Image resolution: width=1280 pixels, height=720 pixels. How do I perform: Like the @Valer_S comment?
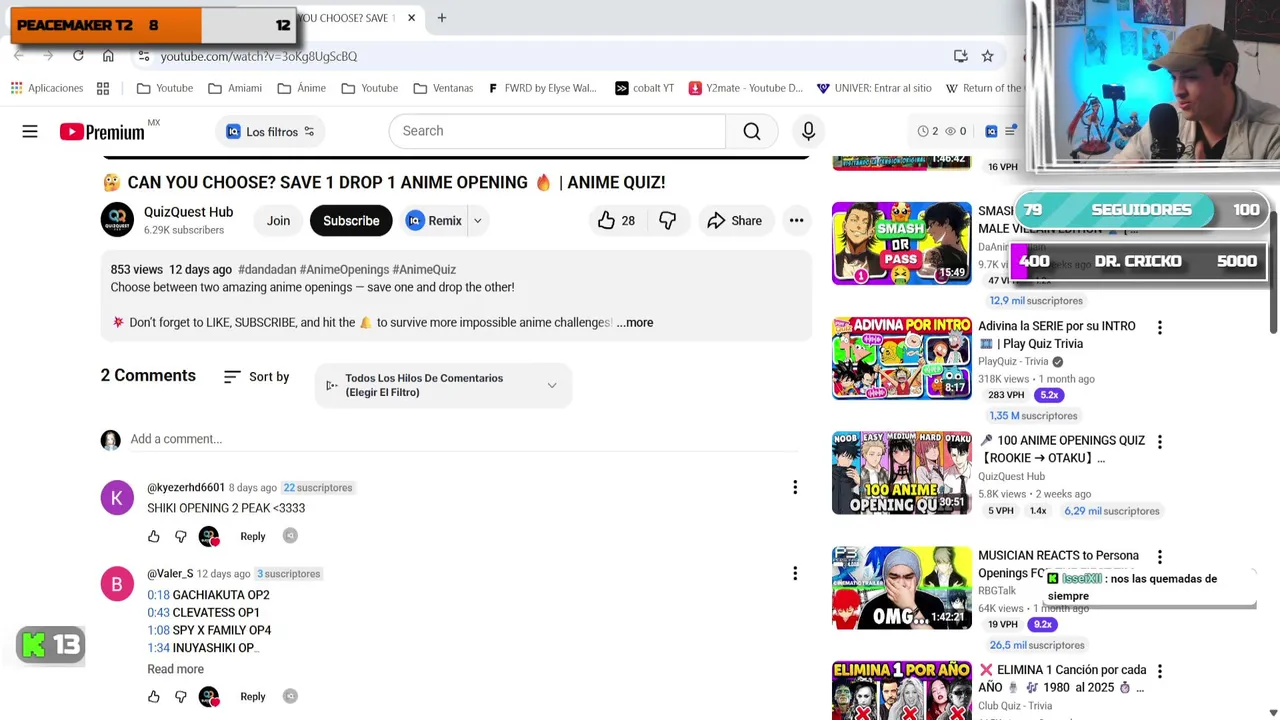154,696
